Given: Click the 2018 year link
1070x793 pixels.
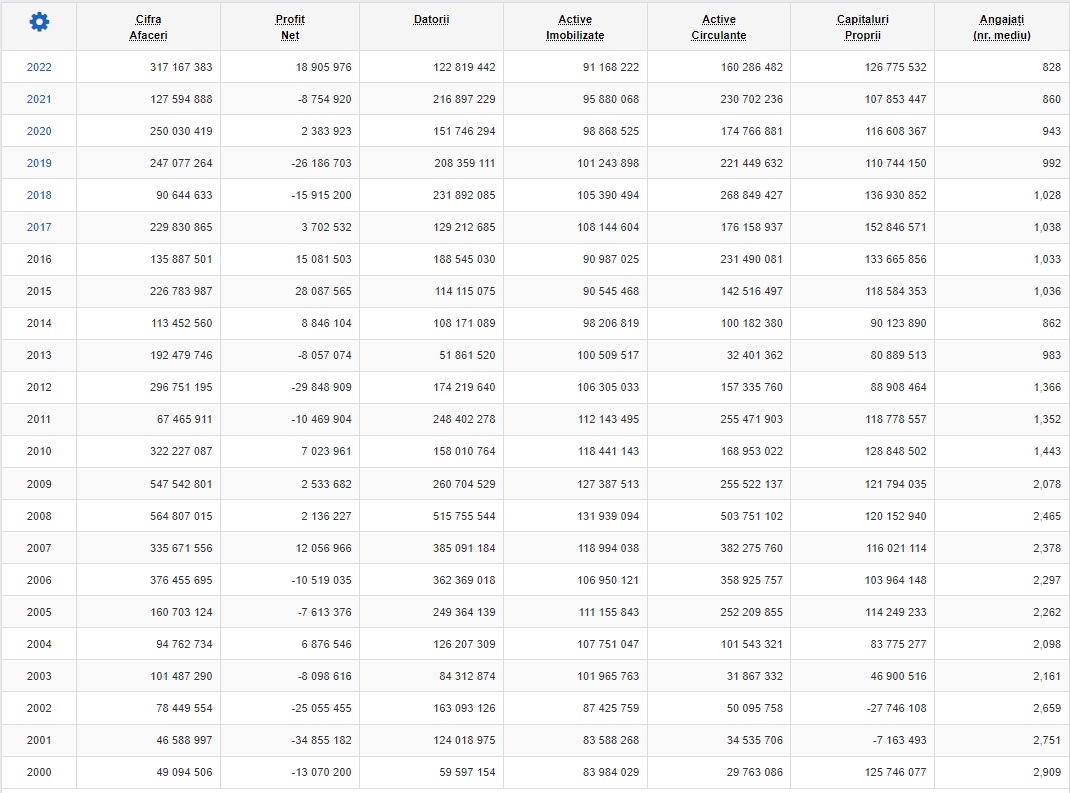Looking at the screenshot, I should [x=39, y=195].
